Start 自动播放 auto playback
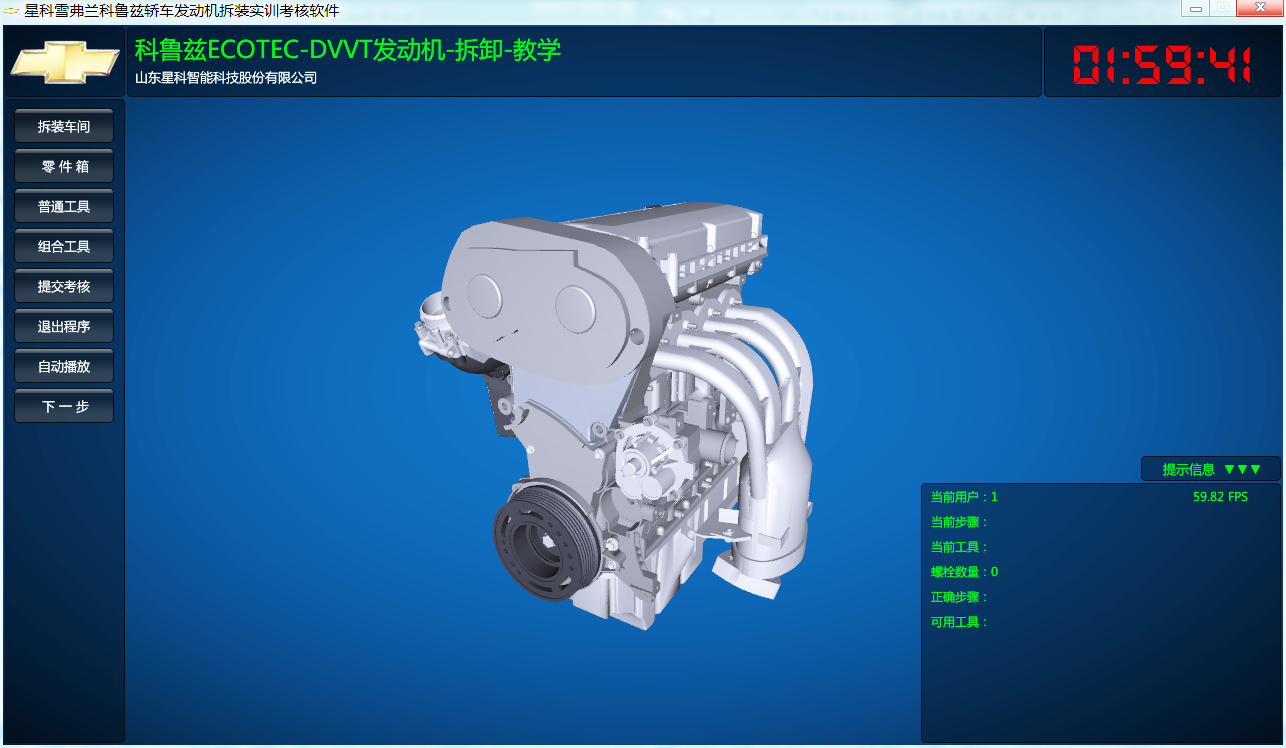Image resolution: width=1286 pixels, height=748 pixels. click(64, 366)
